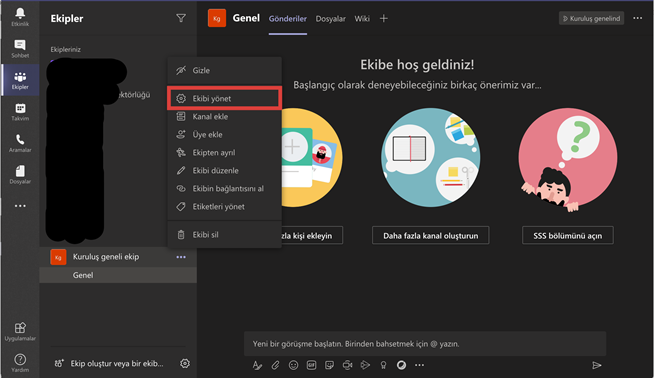This screenshot has width=654, height=378.
Task: Open the sticker icon in compose toolbar
Action: pos(330,365)
